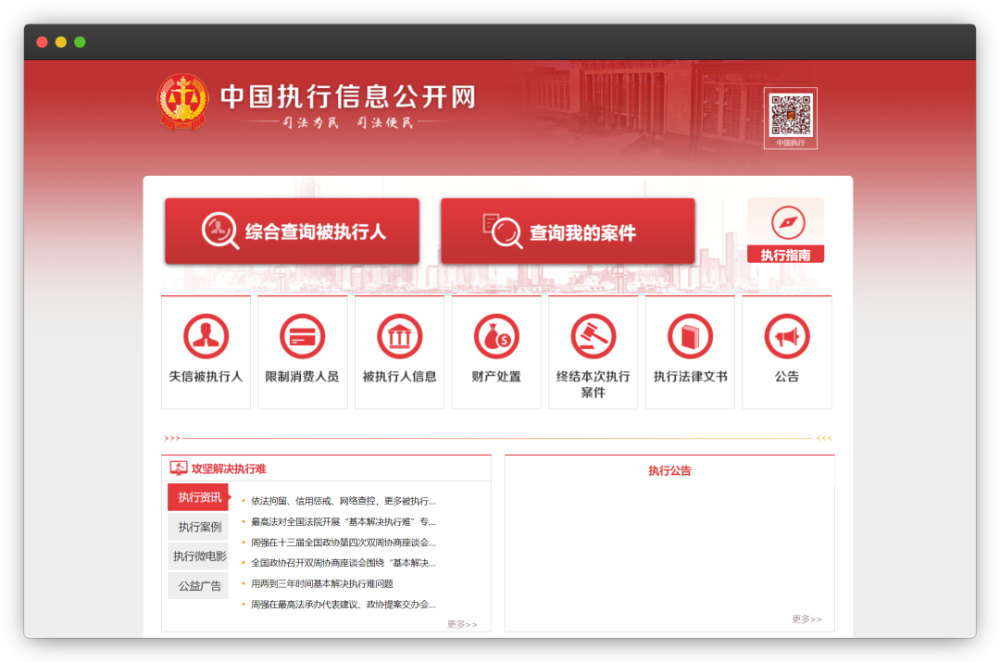Switch to the 执行微电影 tab
Screen dimensions: 1000x662
[x=198, y=556]
